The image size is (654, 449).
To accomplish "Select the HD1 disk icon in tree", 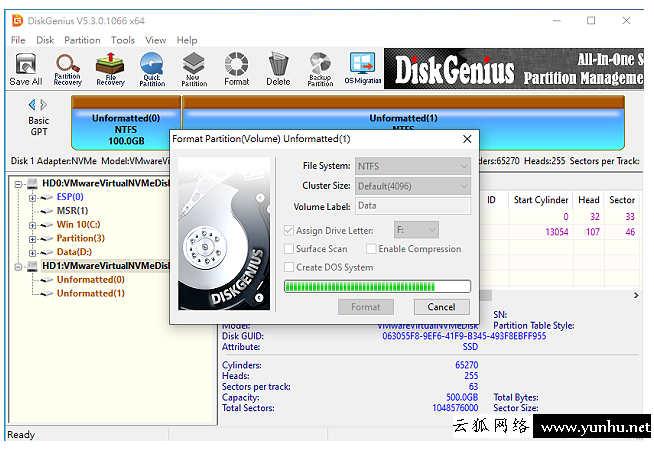I will (x=32, y=266).
